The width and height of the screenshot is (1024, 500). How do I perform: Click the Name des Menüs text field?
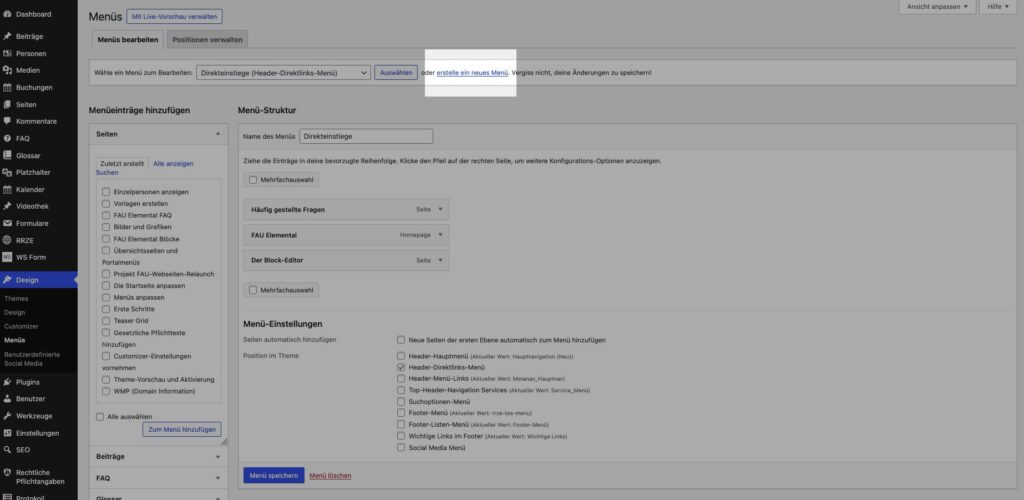365,136
